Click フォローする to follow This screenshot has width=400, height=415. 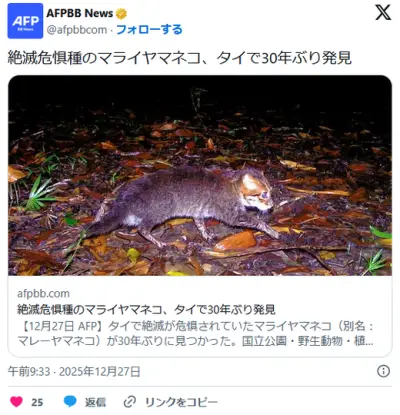coord(149,30)
